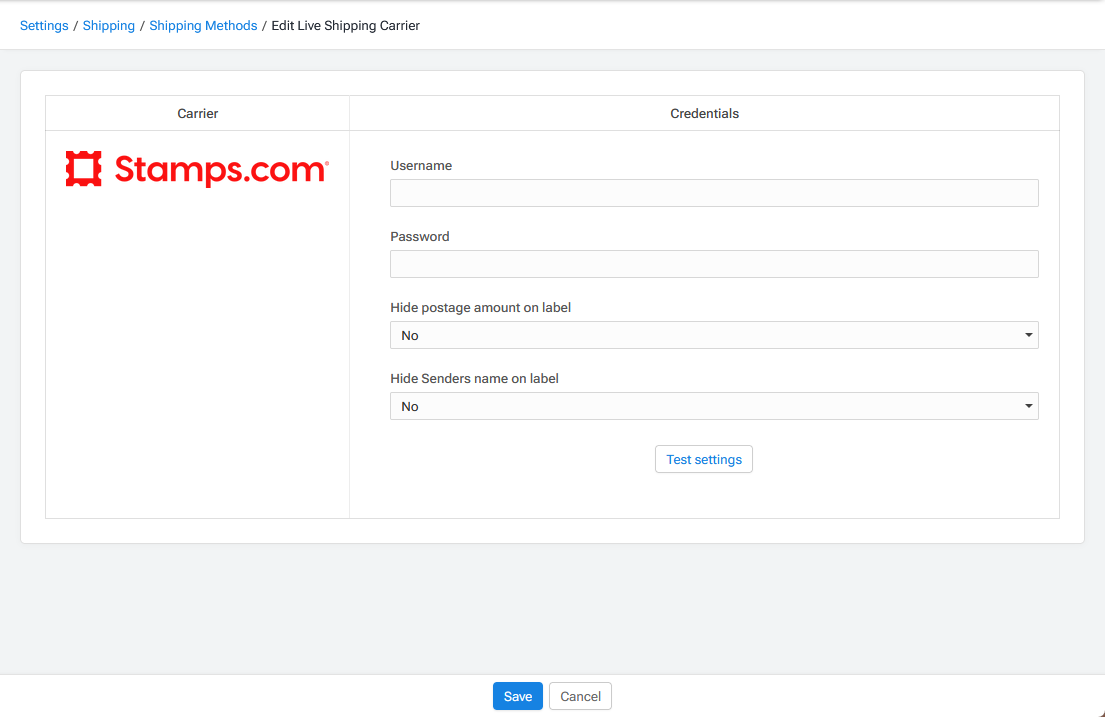
Task: Click the Username label
Action: 421,166
